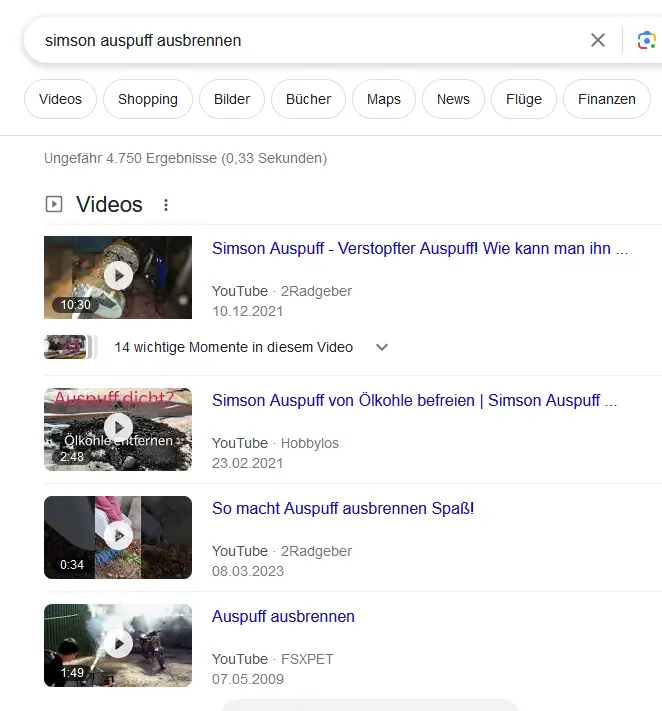Switch to the Bilder filter tab
Screen dimensions: 662x711
pos(232,99)
